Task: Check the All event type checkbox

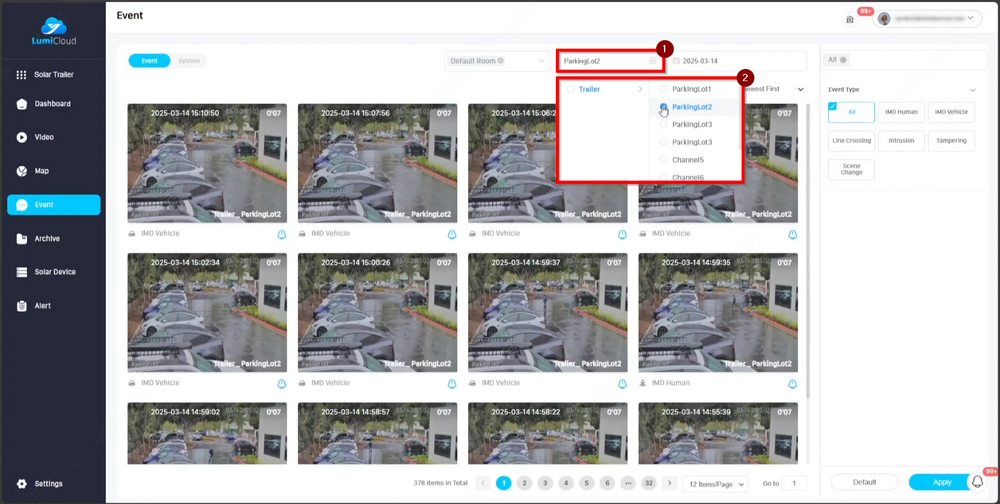Action: [833, 106]
